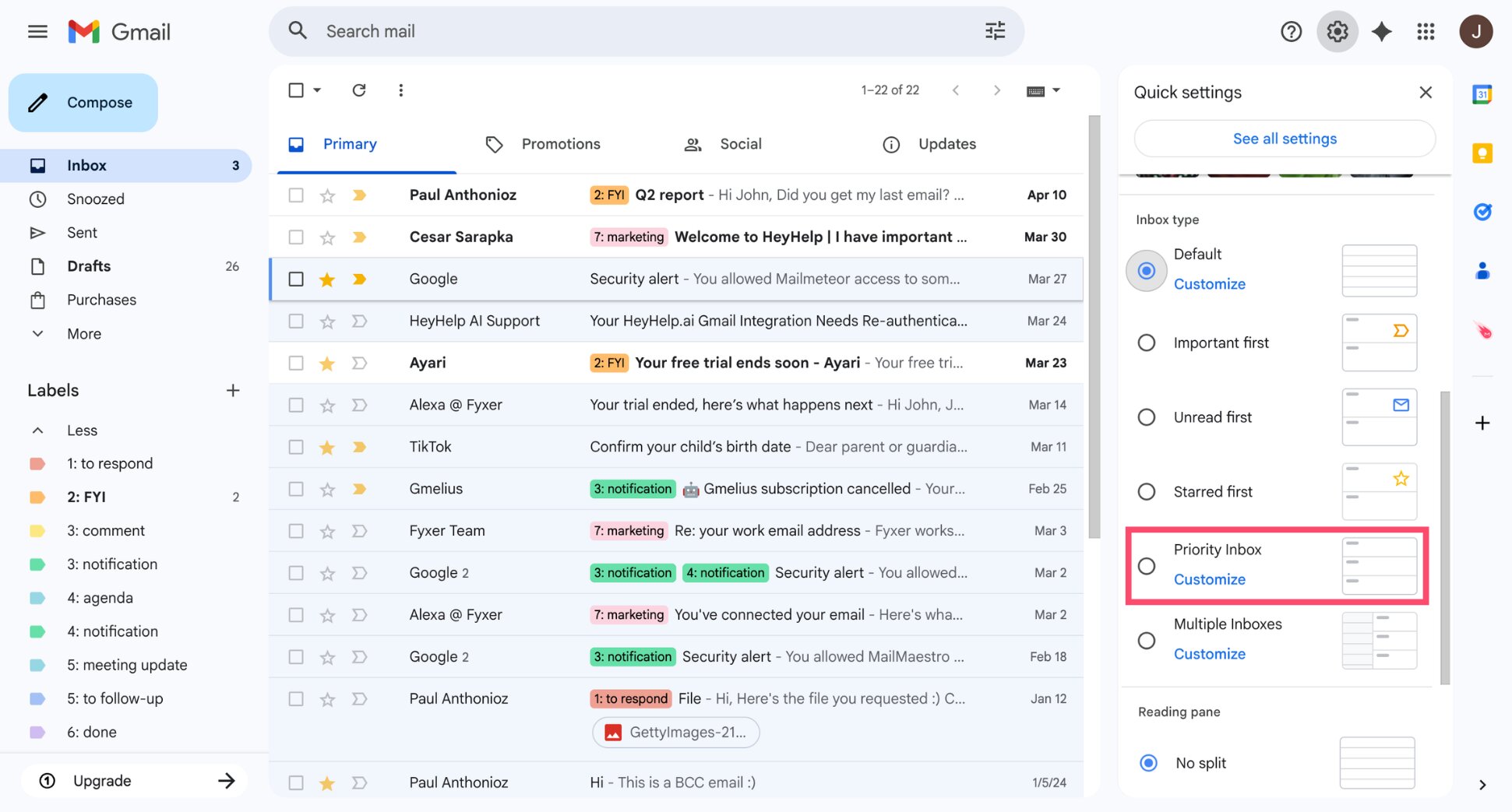Image resolution: width=1512 pixels, height=812 pixels.
Task: Select Unread first inbox type
Action: pyautogui.click(x=1147, y=418)
